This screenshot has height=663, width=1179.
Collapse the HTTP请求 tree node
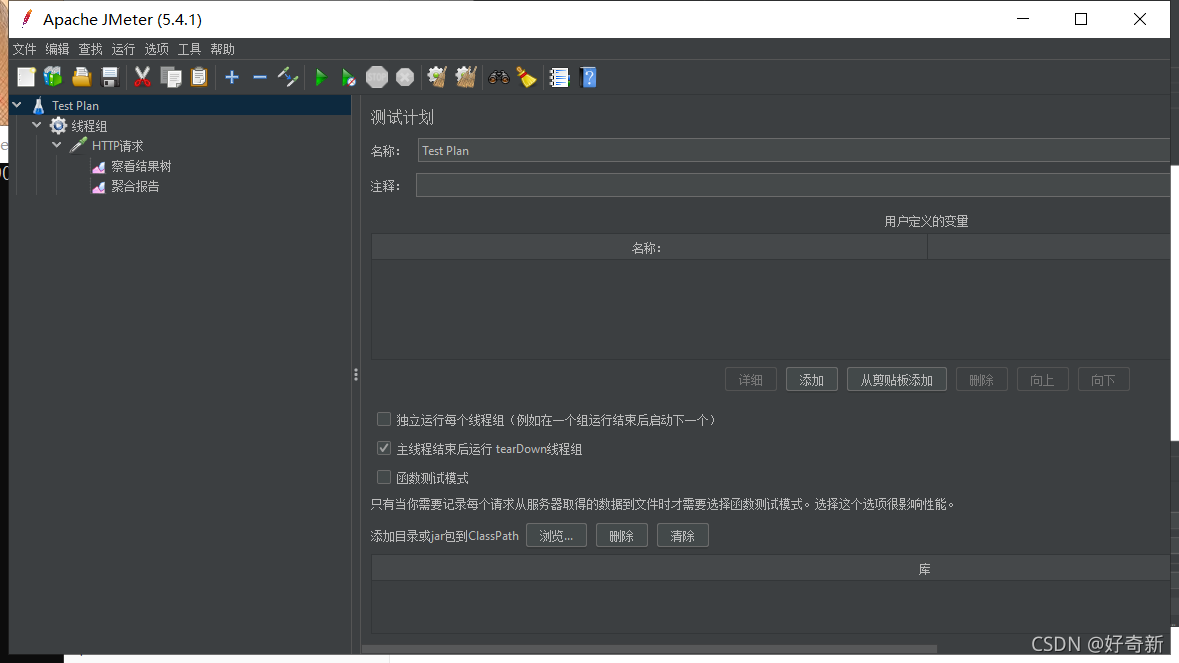[56, 145]
